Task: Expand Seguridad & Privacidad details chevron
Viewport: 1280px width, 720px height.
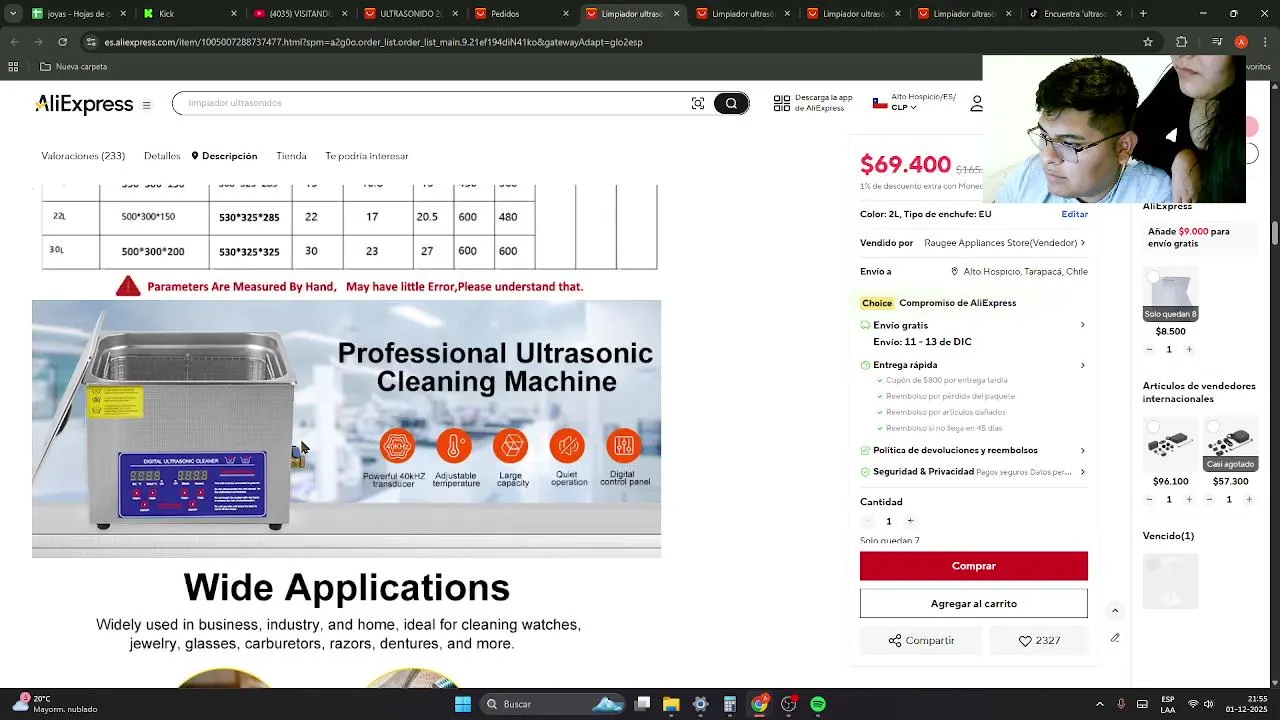Action: pos(1082,472)
